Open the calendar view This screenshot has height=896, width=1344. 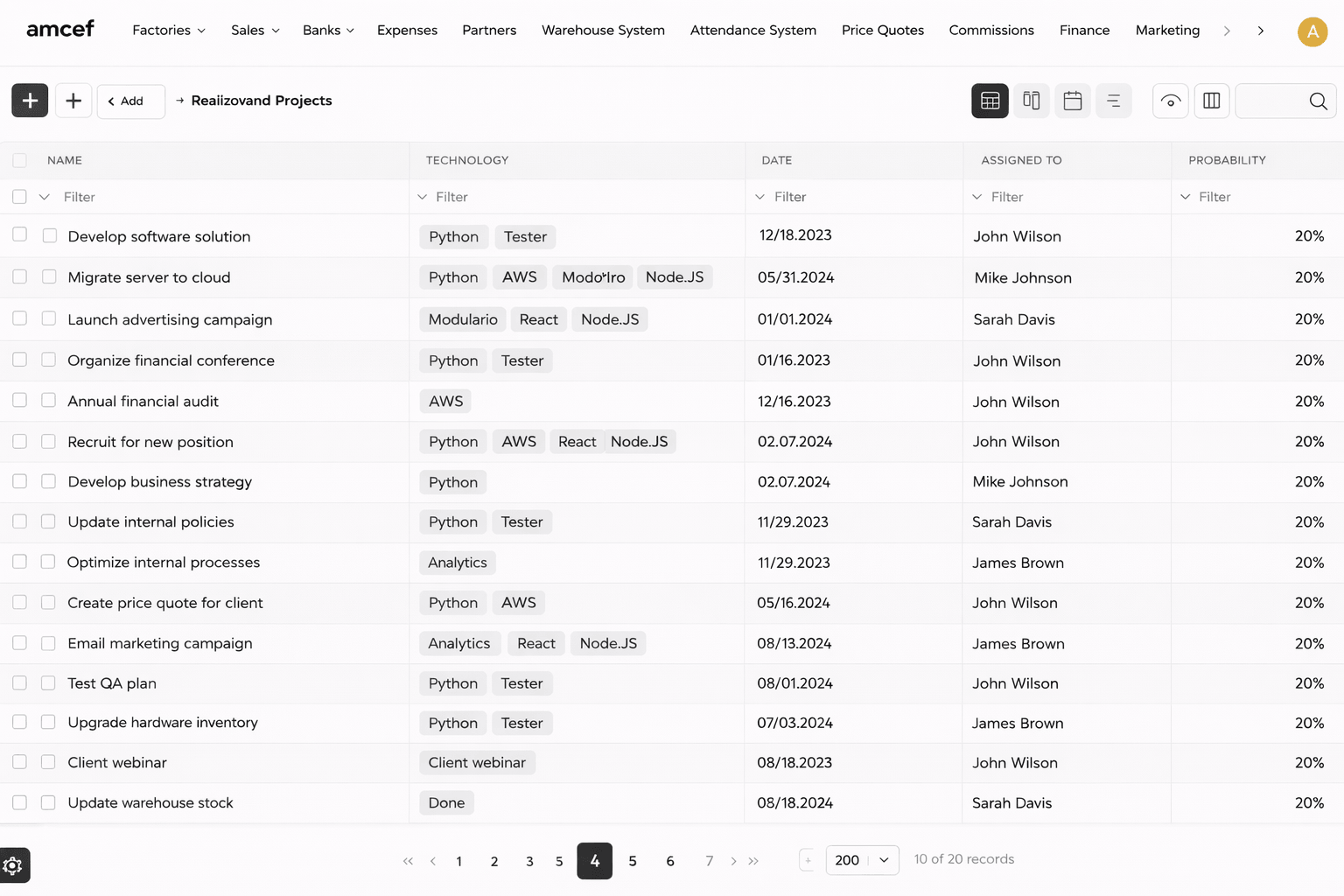1072,101
